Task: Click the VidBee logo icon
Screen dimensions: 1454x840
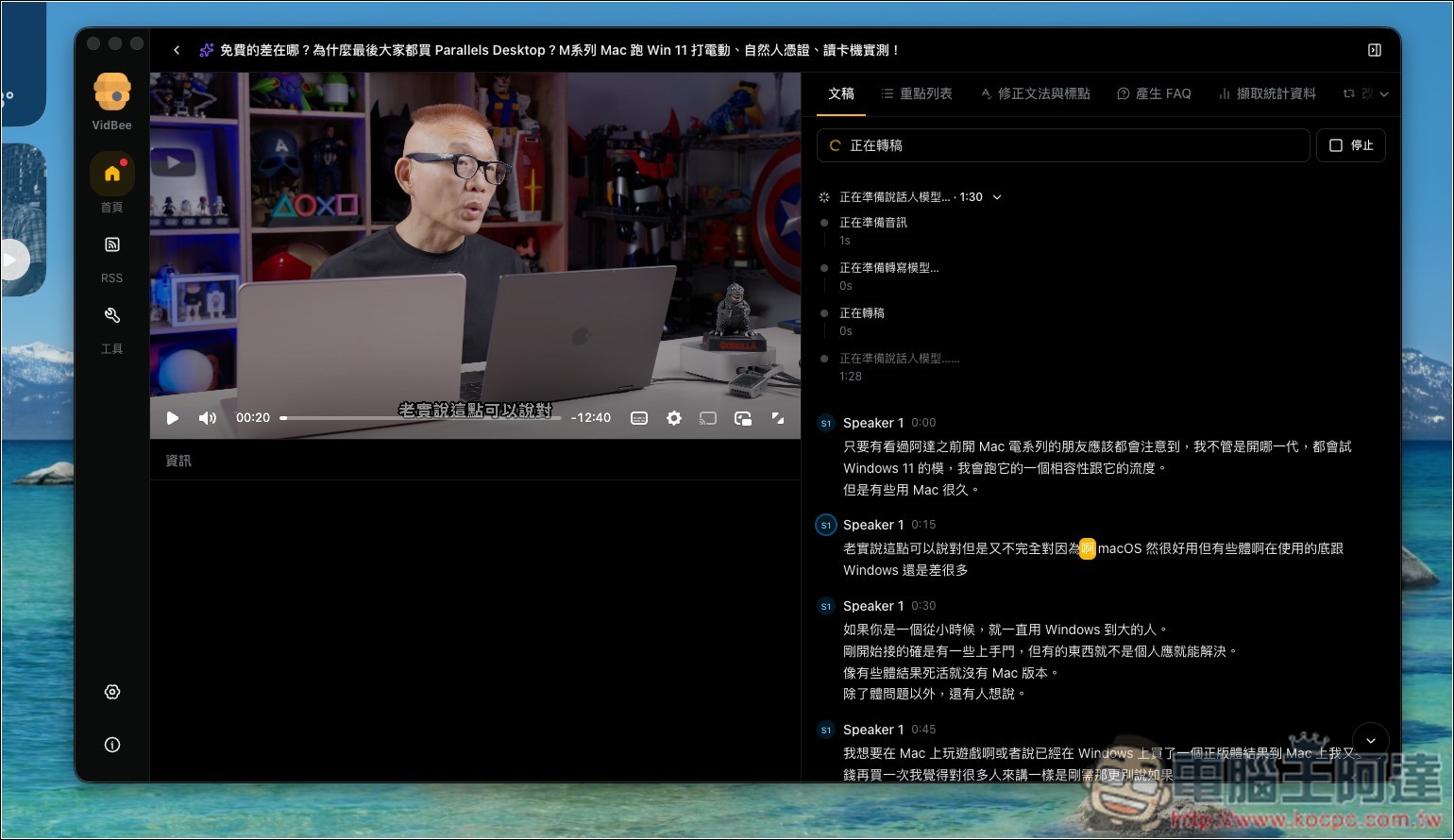Action: pos(112,92)
